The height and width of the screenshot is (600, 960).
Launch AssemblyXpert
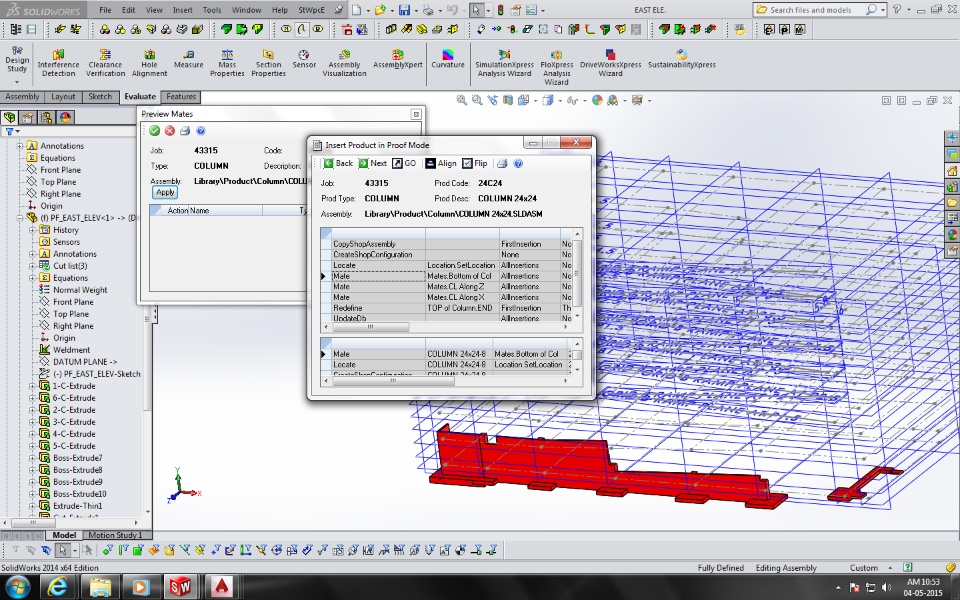(x=398, y=59)
